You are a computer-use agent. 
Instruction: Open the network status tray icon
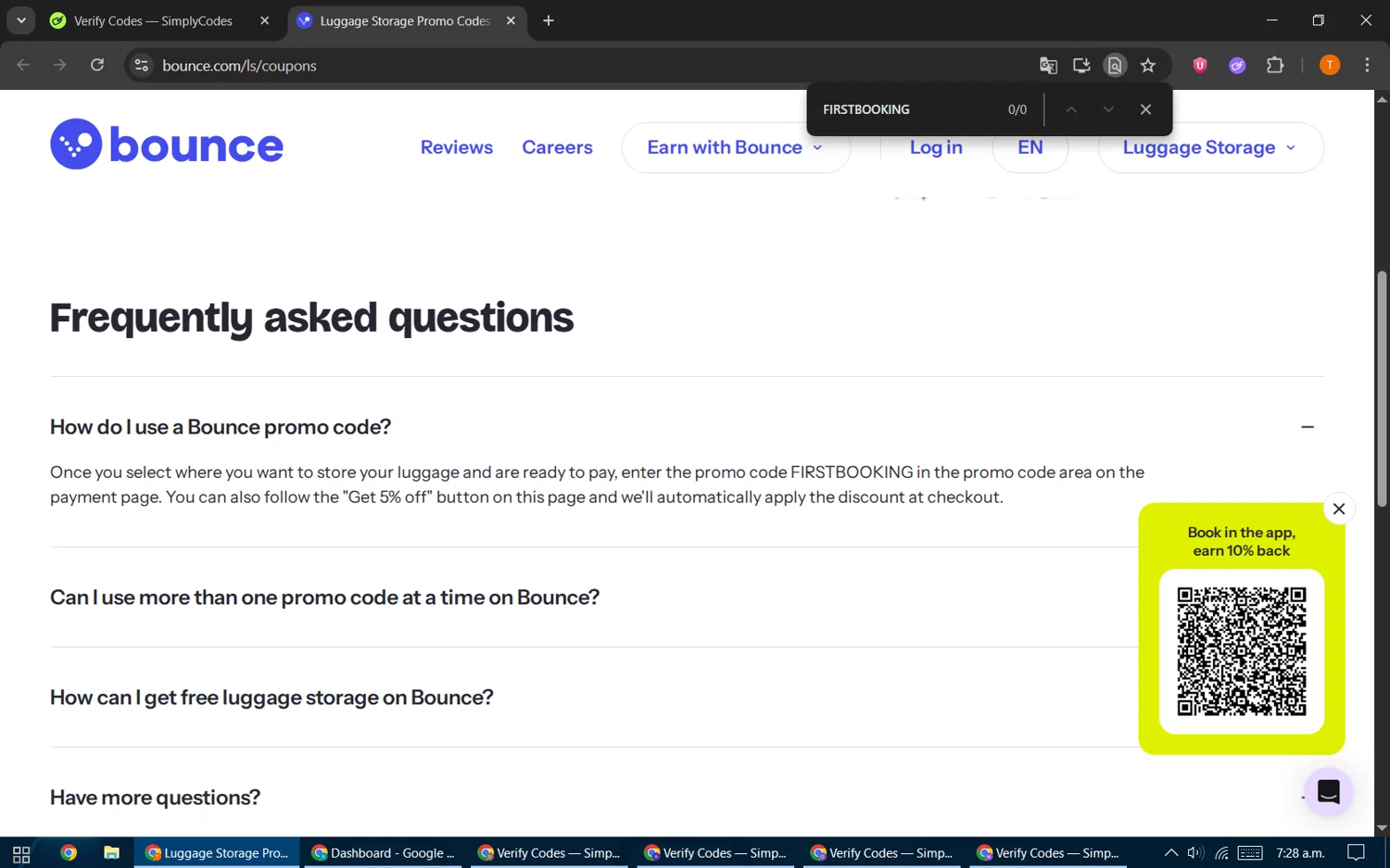(x=1222, y=853)
